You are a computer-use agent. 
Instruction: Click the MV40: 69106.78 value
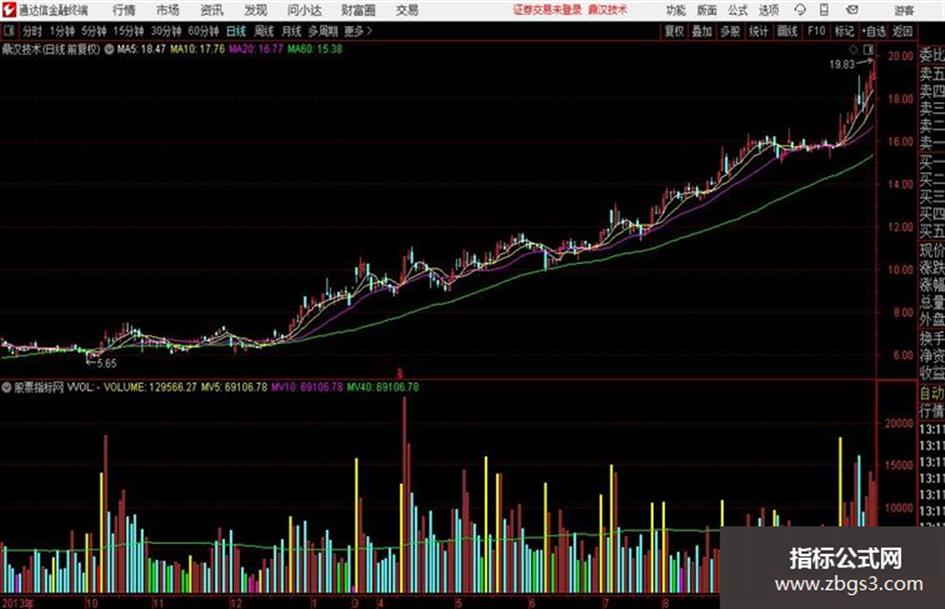click(383, 387)
